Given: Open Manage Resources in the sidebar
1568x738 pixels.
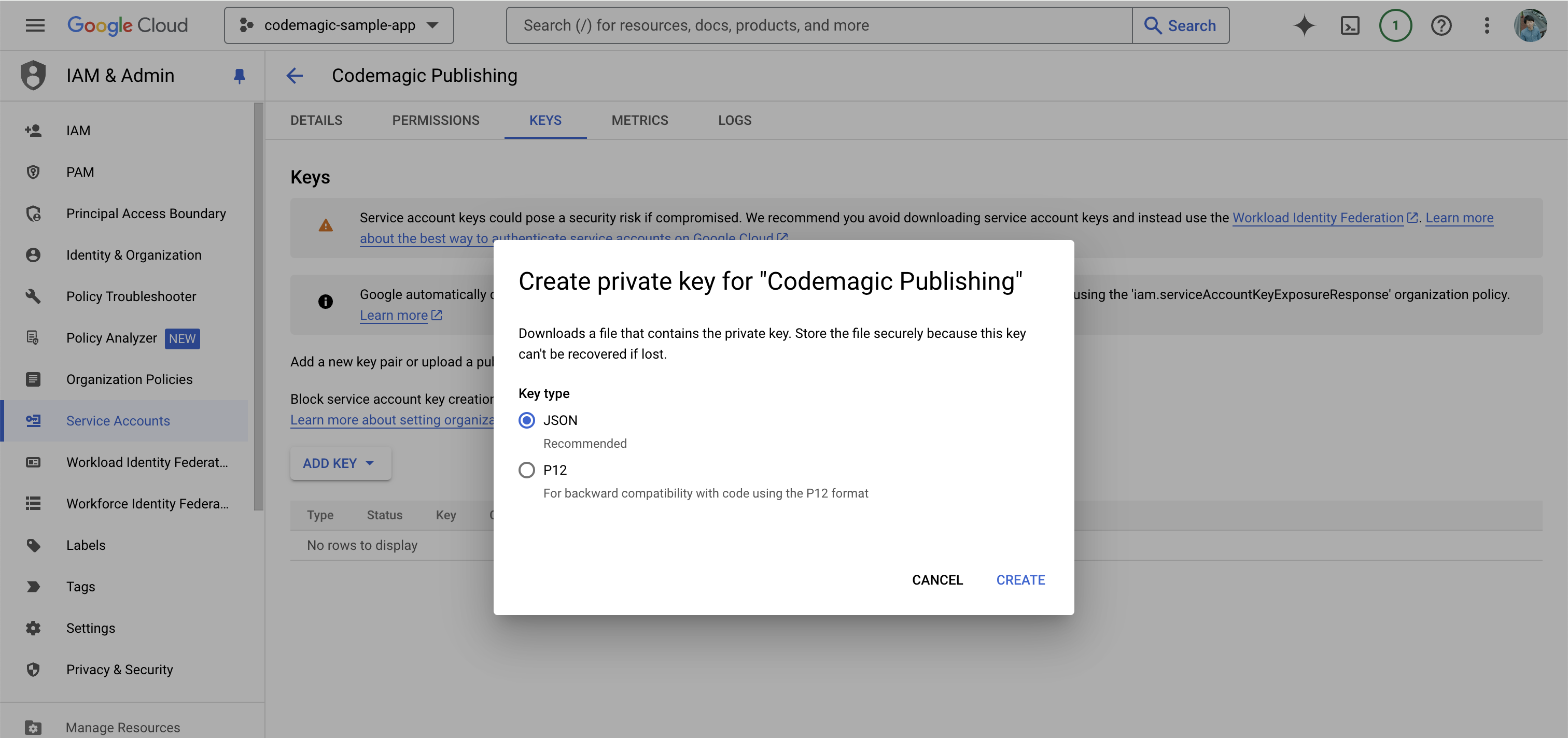Looking at the screenshot, I should point(124,727).
